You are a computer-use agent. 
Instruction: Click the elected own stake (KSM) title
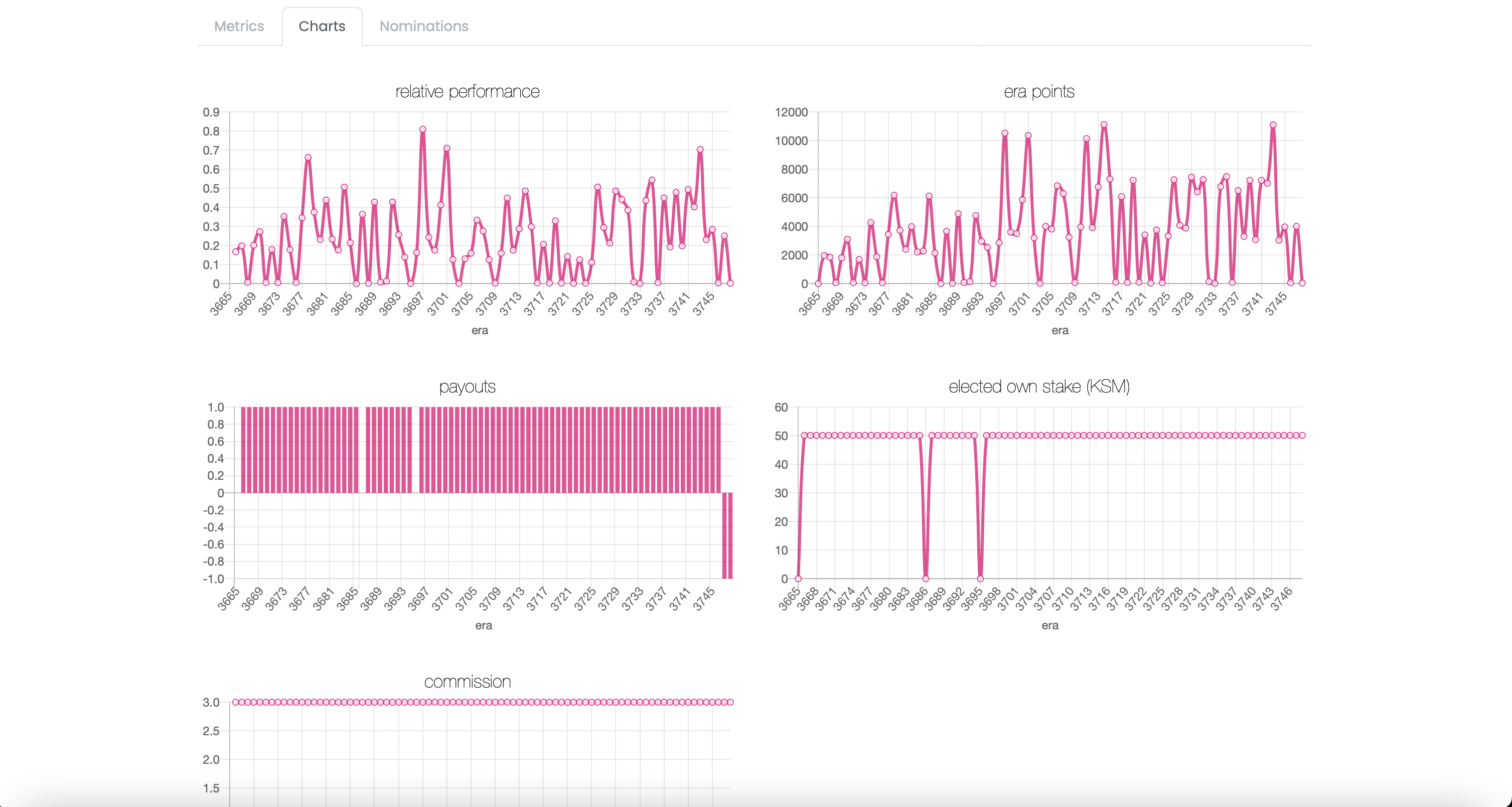pos(1038,386)
